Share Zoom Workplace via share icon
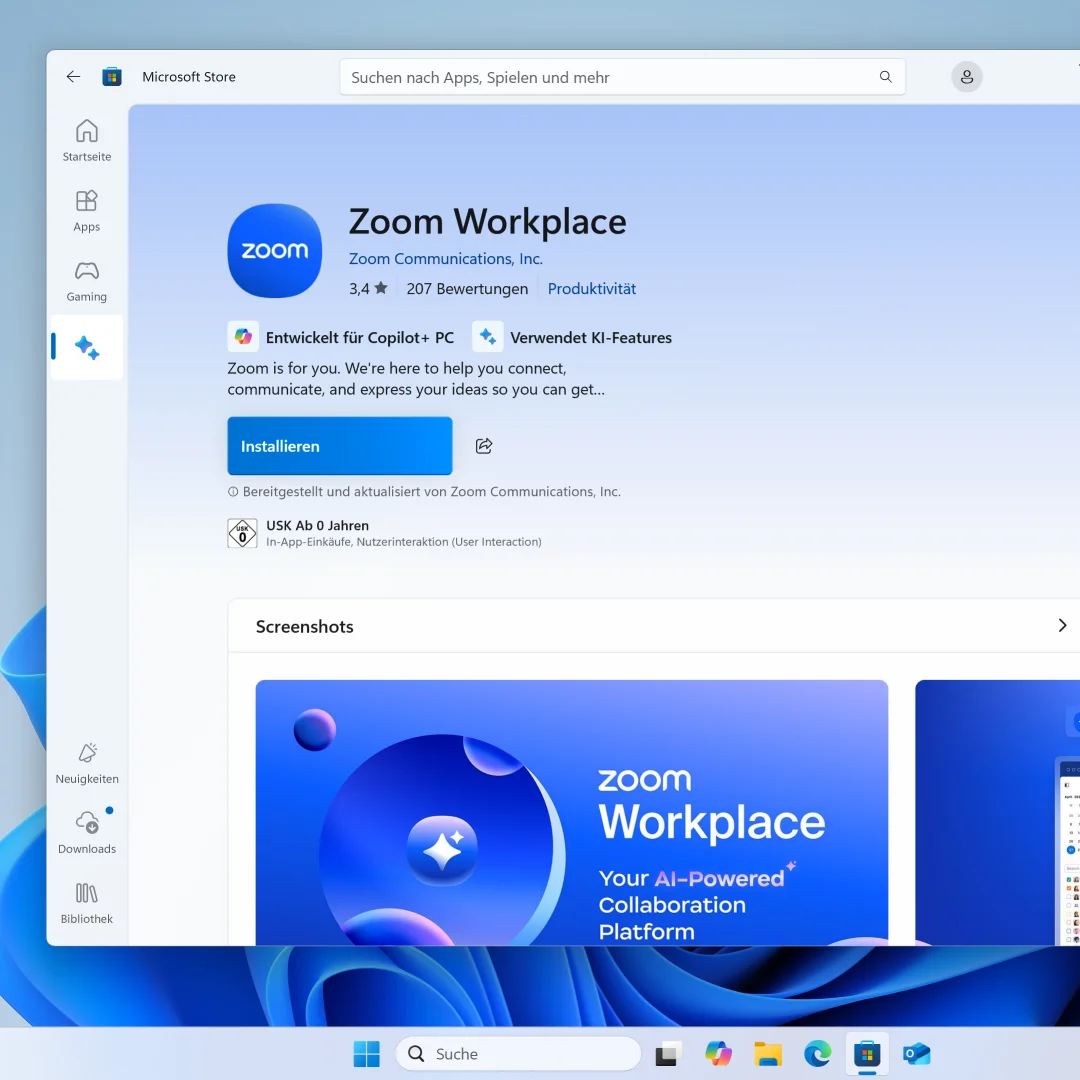The width and height of the screenshot is (1080, 1080). 484,446
